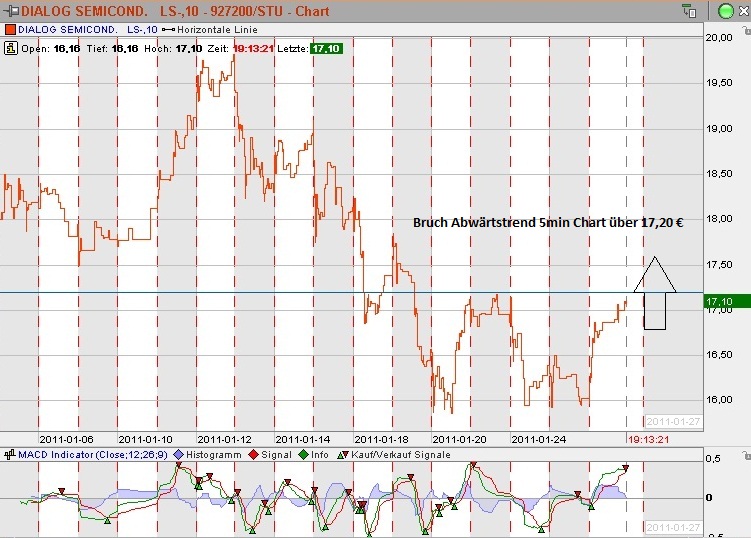Image resolution: width=751 pixels, height=538 pixels.
Task: Click the red Signal legend diamond
Action: click(x=254, y=455)
